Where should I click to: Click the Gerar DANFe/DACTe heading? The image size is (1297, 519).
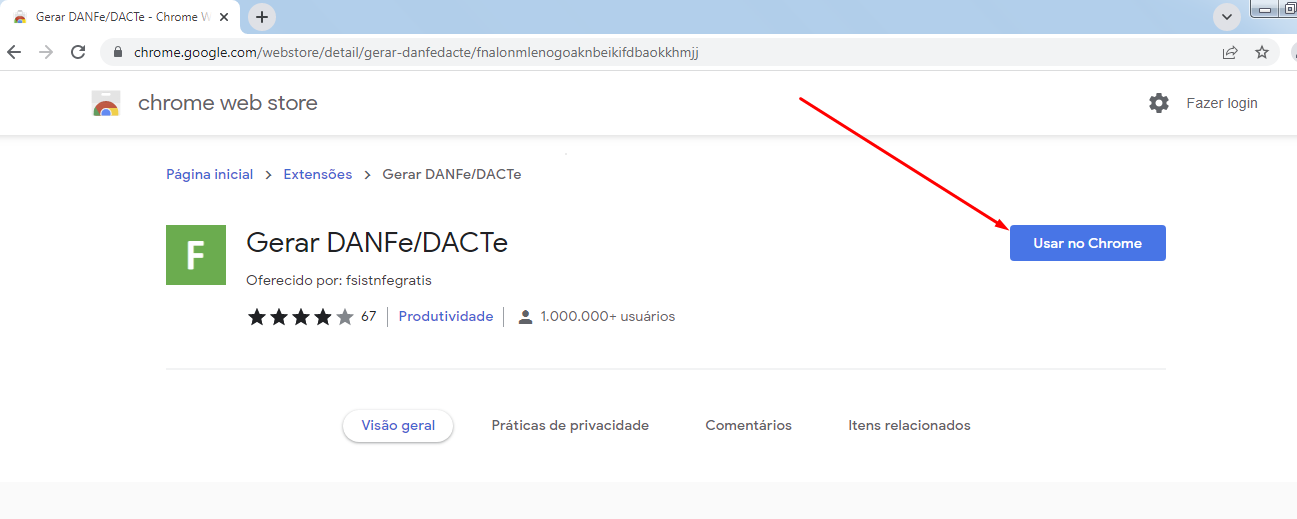377,243
